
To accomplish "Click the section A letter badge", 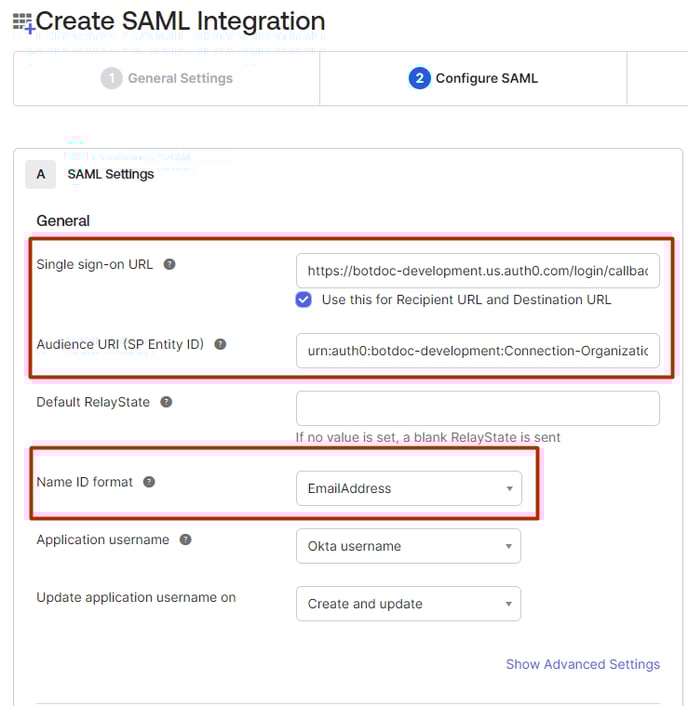I will point(41,174).
